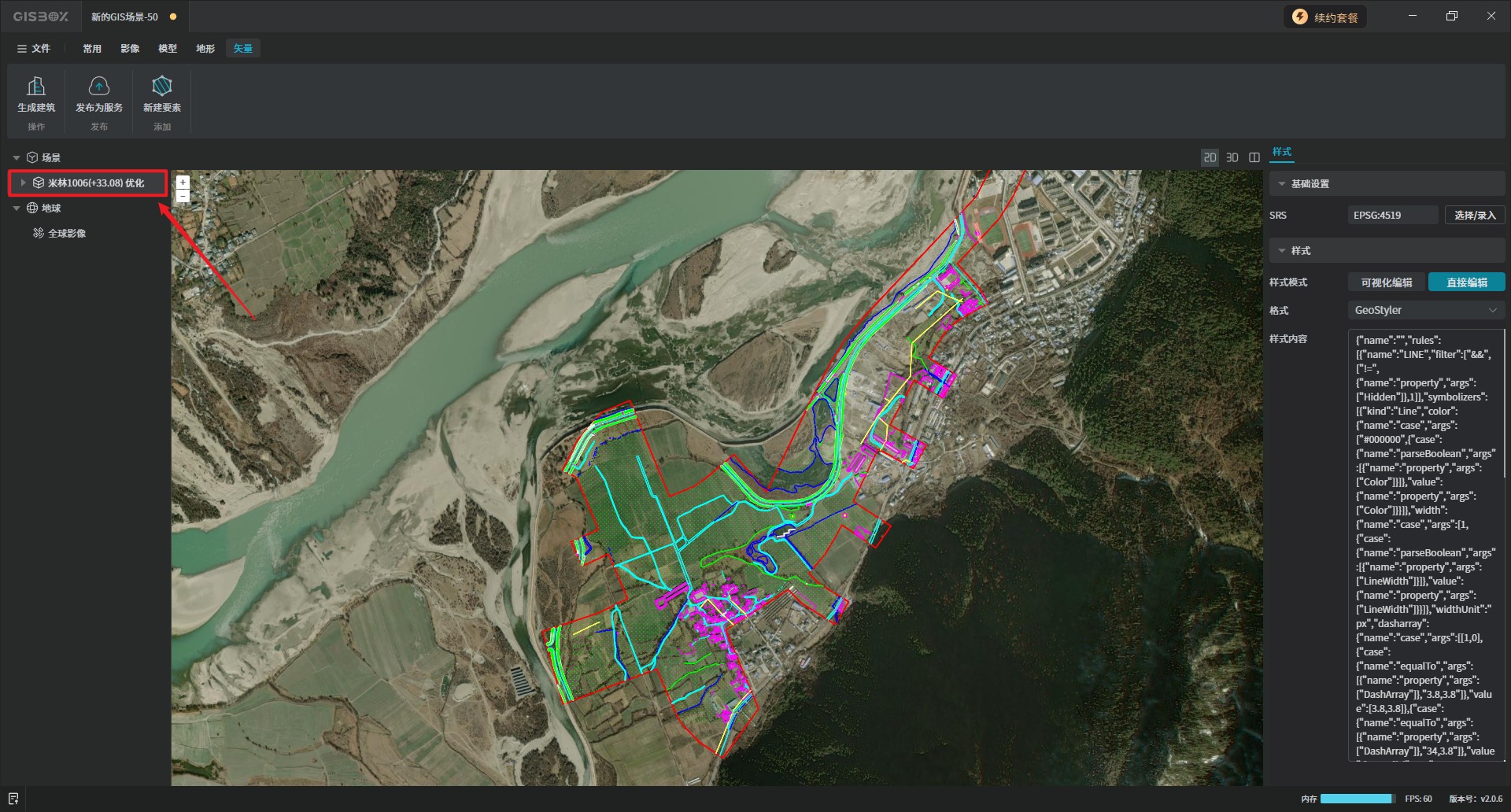Open the GeoStyler format dropdown
1511x812 pixels.
pos(1425,311)
